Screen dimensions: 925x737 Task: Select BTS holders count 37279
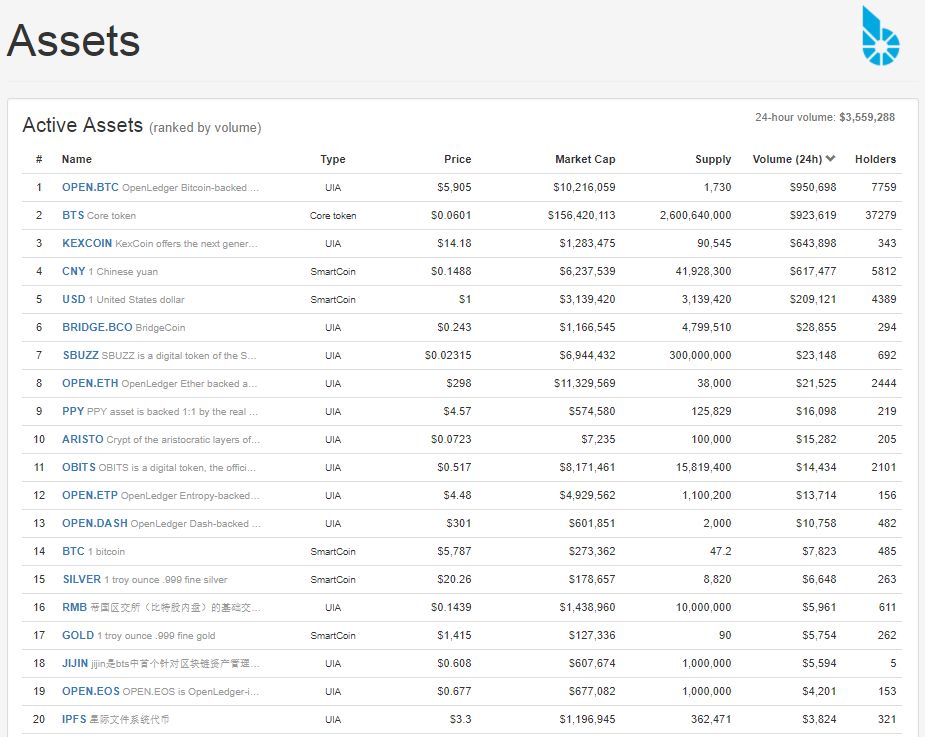[x=881, y=215]
